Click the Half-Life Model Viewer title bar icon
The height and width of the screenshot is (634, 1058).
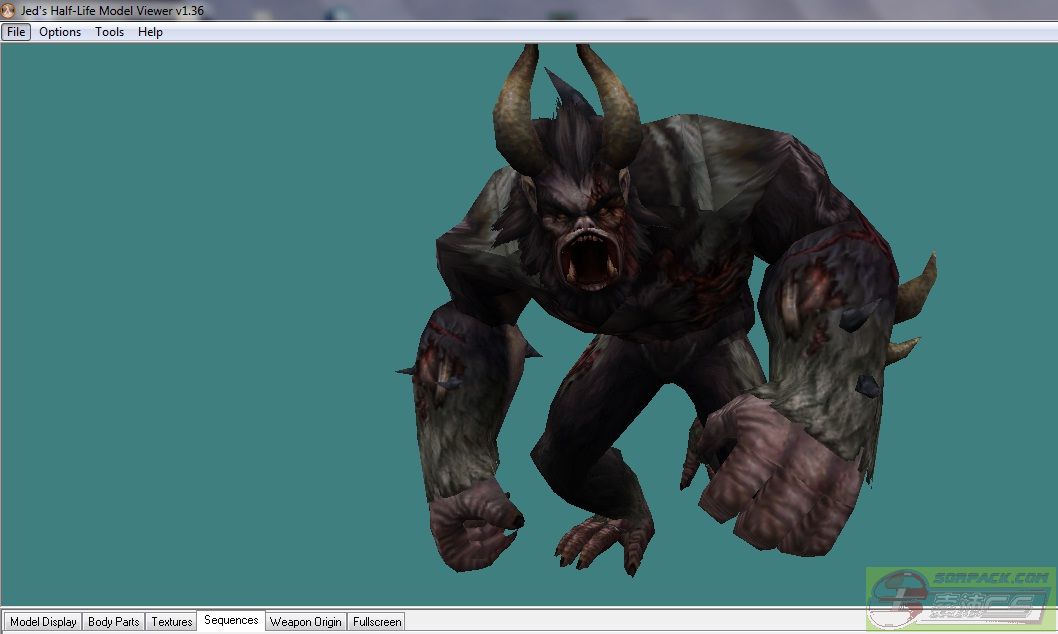pos(9,11)
